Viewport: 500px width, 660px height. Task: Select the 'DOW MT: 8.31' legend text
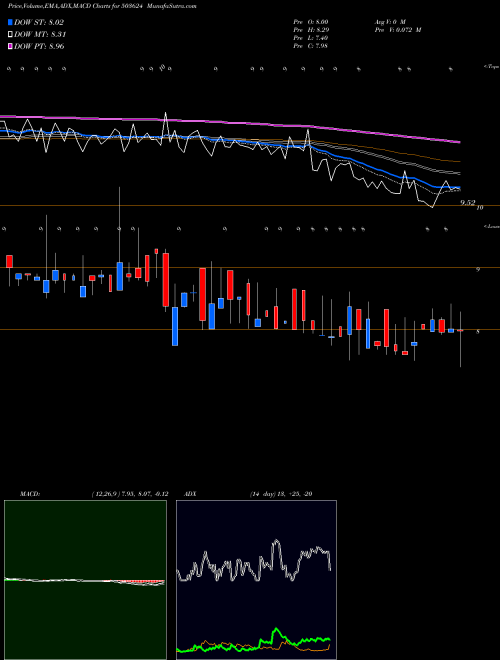point(40,35)
